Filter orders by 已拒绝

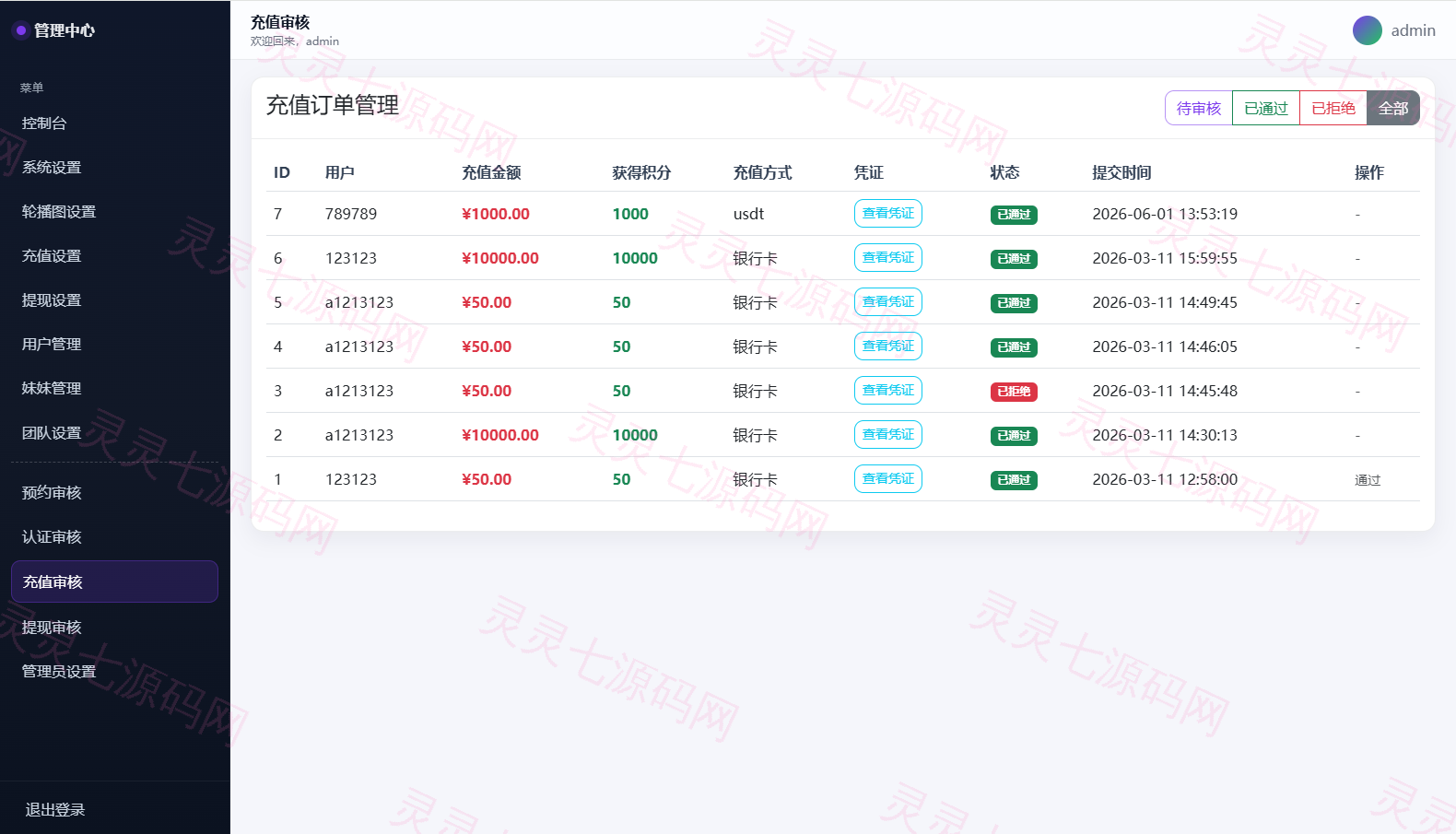coord(1333,108)
